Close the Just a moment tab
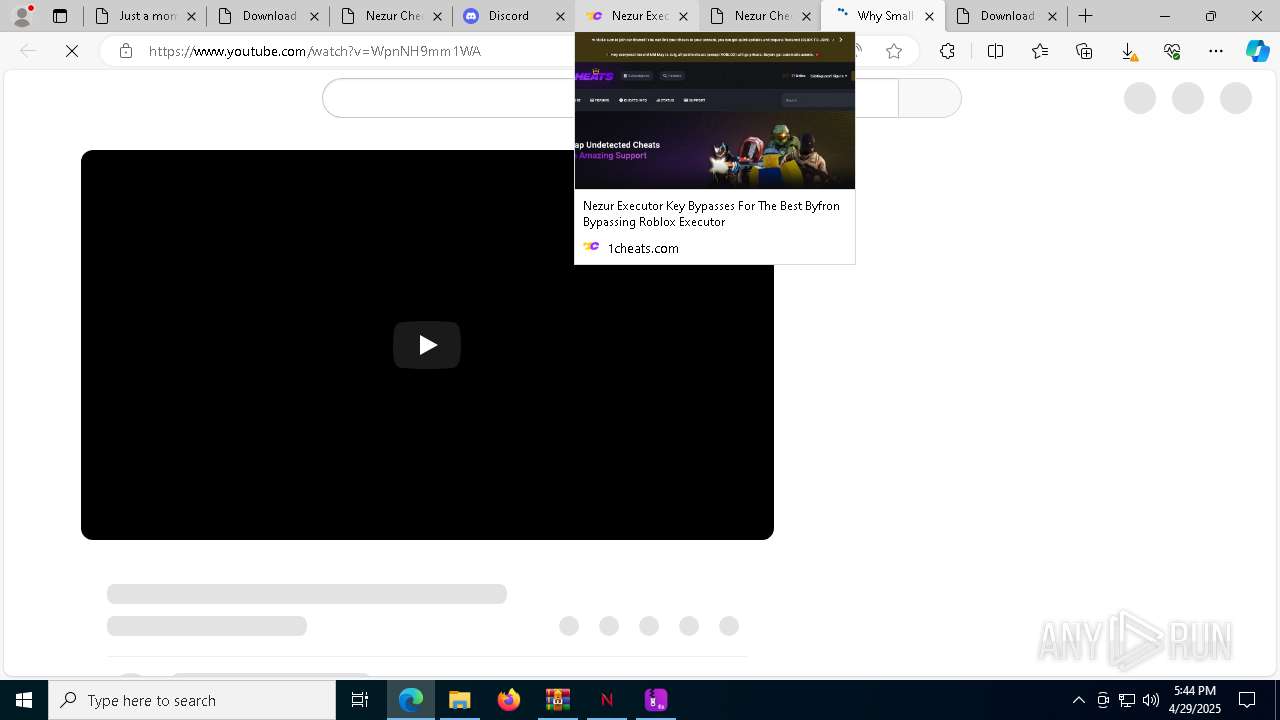Image resolution: width=1280 pixels, height=720 pixels. [192, 16]
